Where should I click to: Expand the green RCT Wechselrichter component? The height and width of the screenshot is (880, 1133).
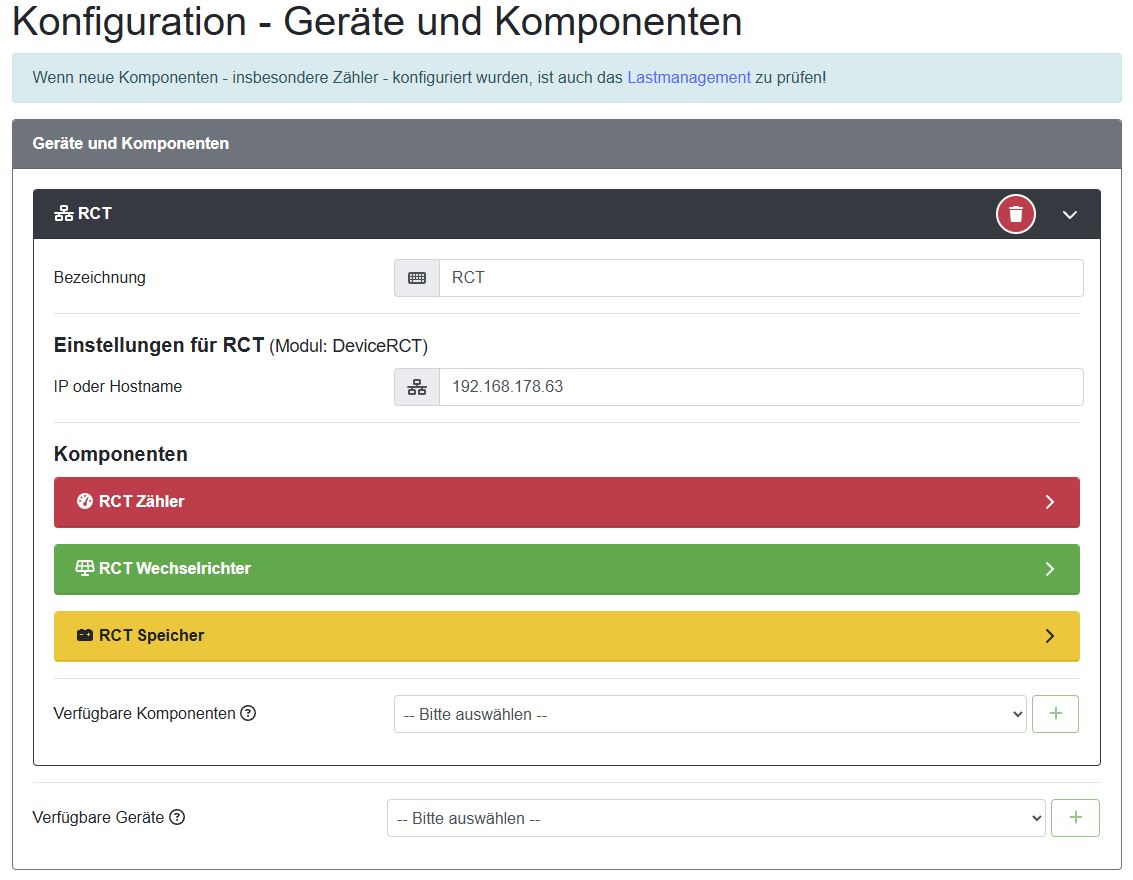click(566, 569)
